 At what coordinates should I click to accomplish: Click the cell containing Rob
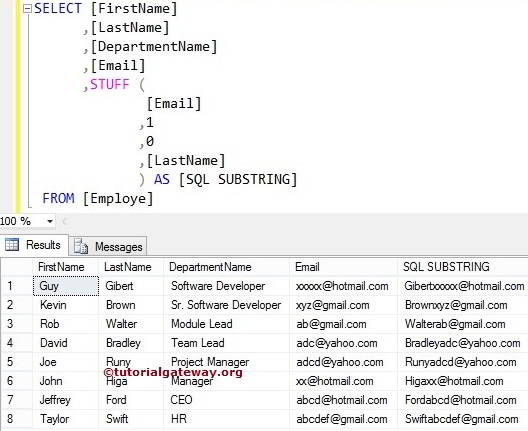pyautogui.click(x=66, y=324)
